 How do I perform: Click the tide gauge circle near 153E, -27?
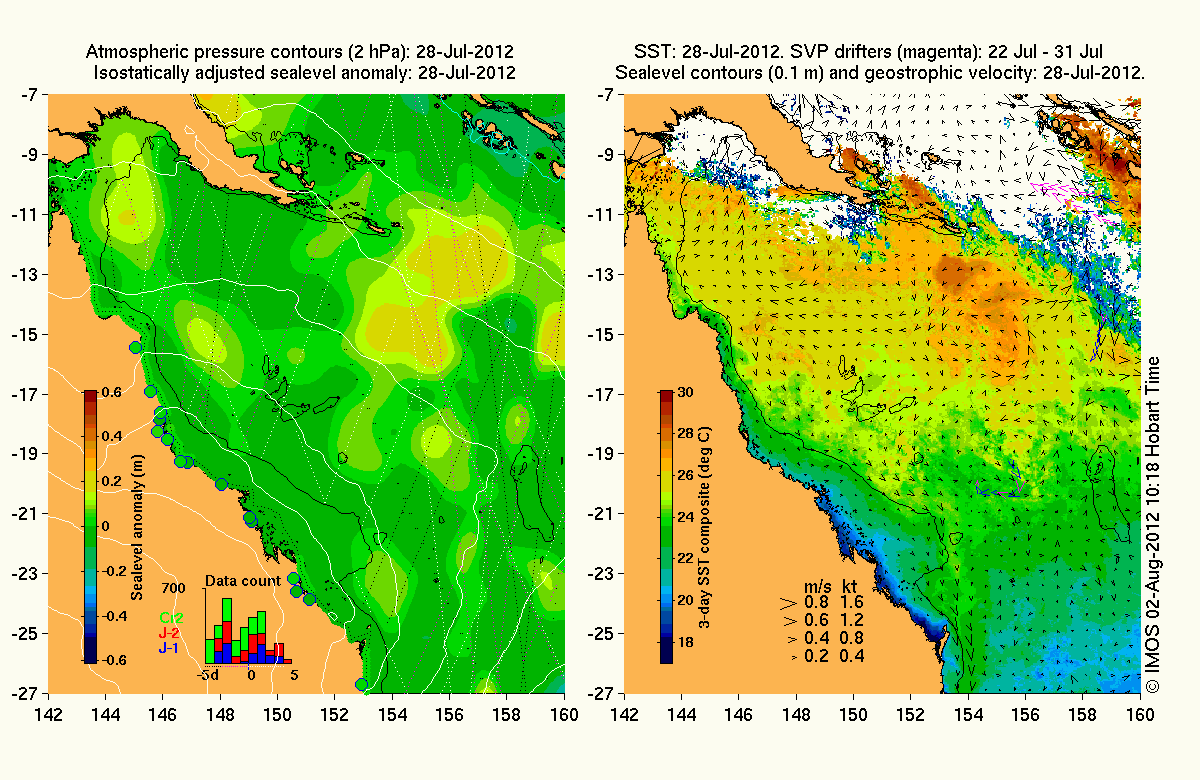pos(361,685)
